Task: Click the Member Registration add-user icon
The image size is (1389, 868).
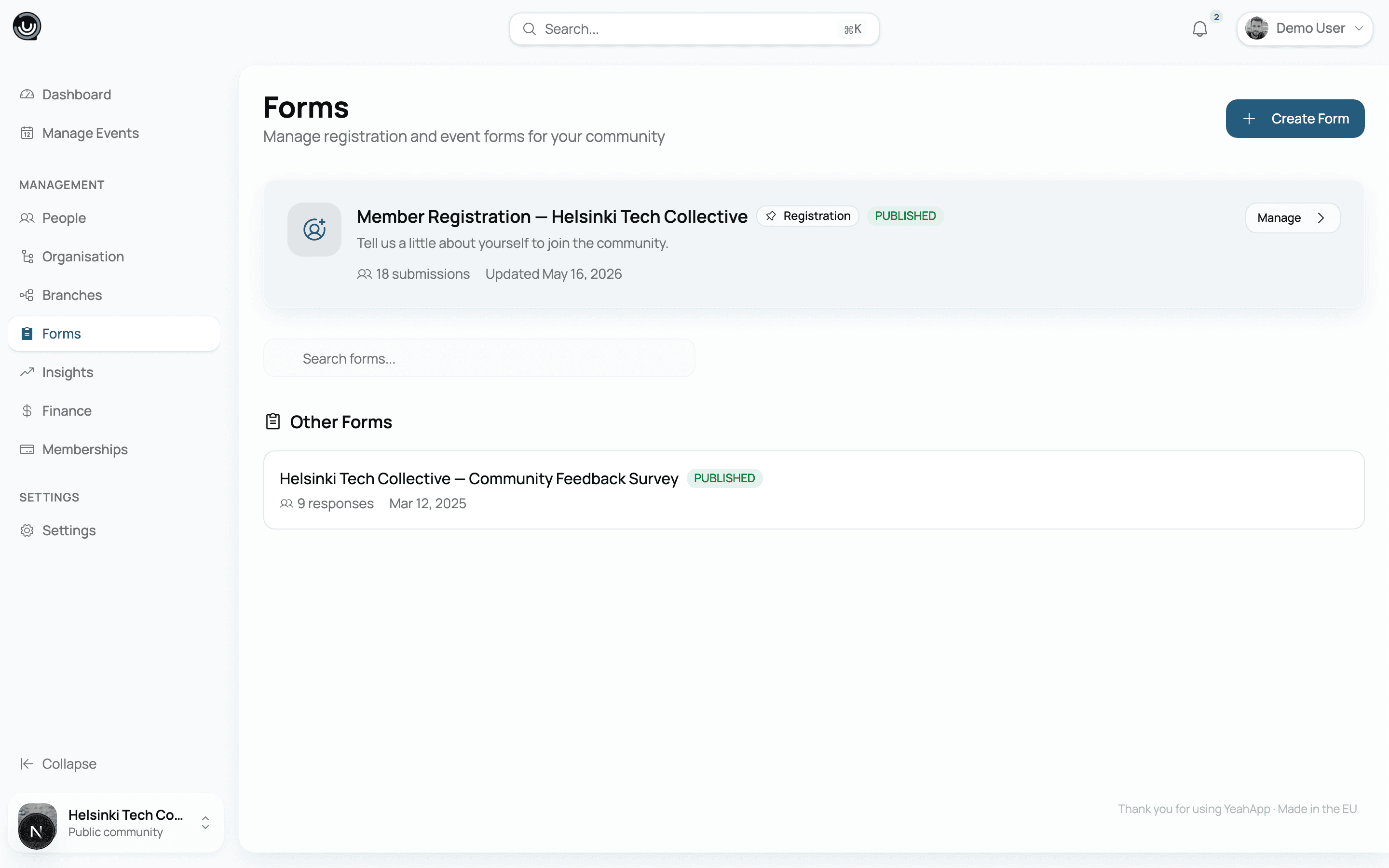Action: pyautogui.click(x=314, y=230)
